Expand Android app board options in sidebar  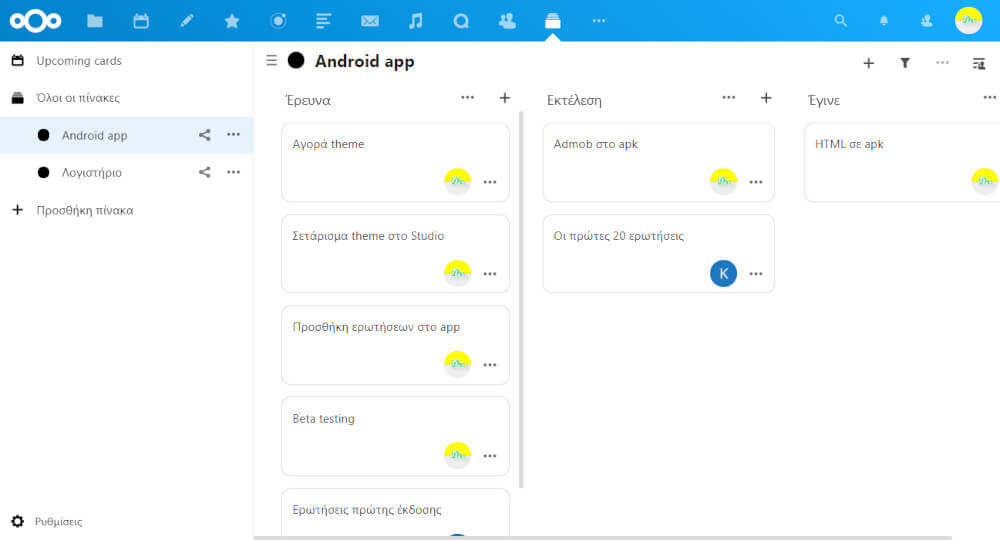point(233,135)
